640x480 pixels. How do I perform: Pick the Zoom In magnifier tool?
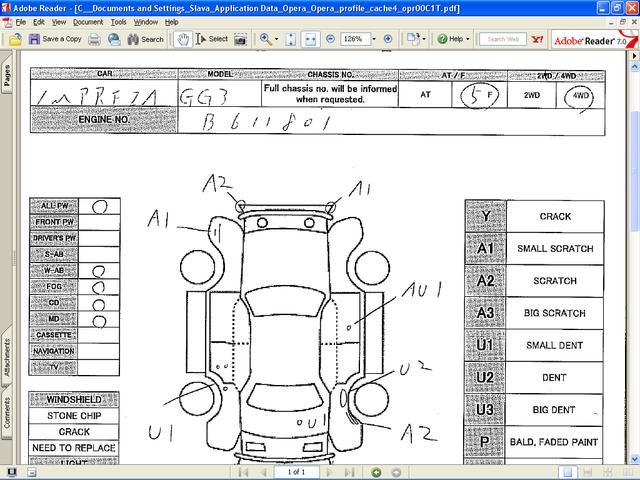[265, 39]
